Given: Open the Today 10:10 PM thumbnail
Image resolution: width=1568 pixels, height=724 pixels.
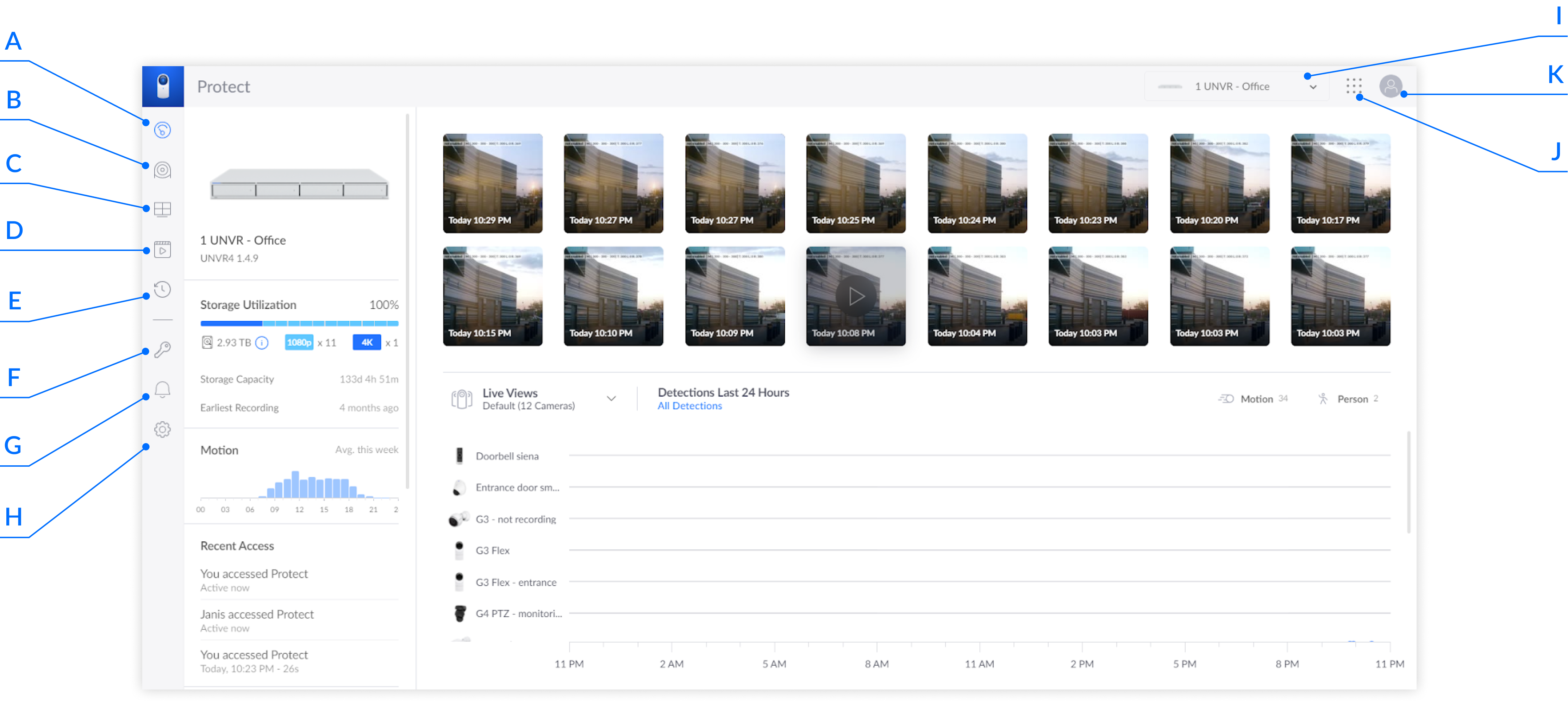Looking at the screenshot, I should [x=613, y=296].
